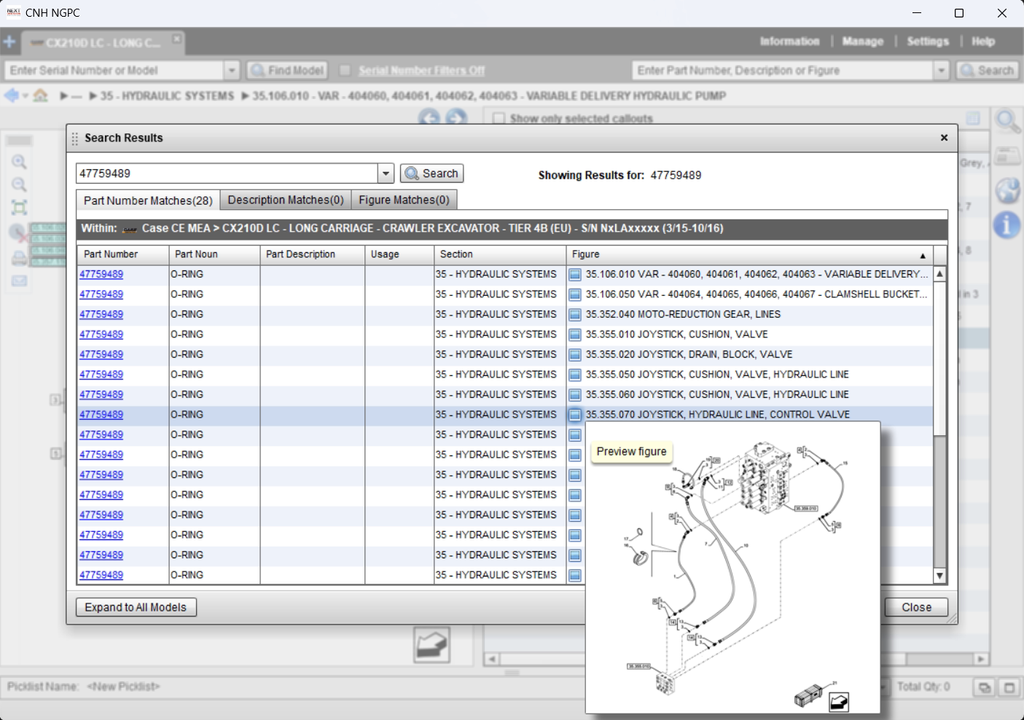Click the zoom in magnifier on left toolbar
Image resolution: width=1024 pixels, height=720 pixels.
click(19, 162)
